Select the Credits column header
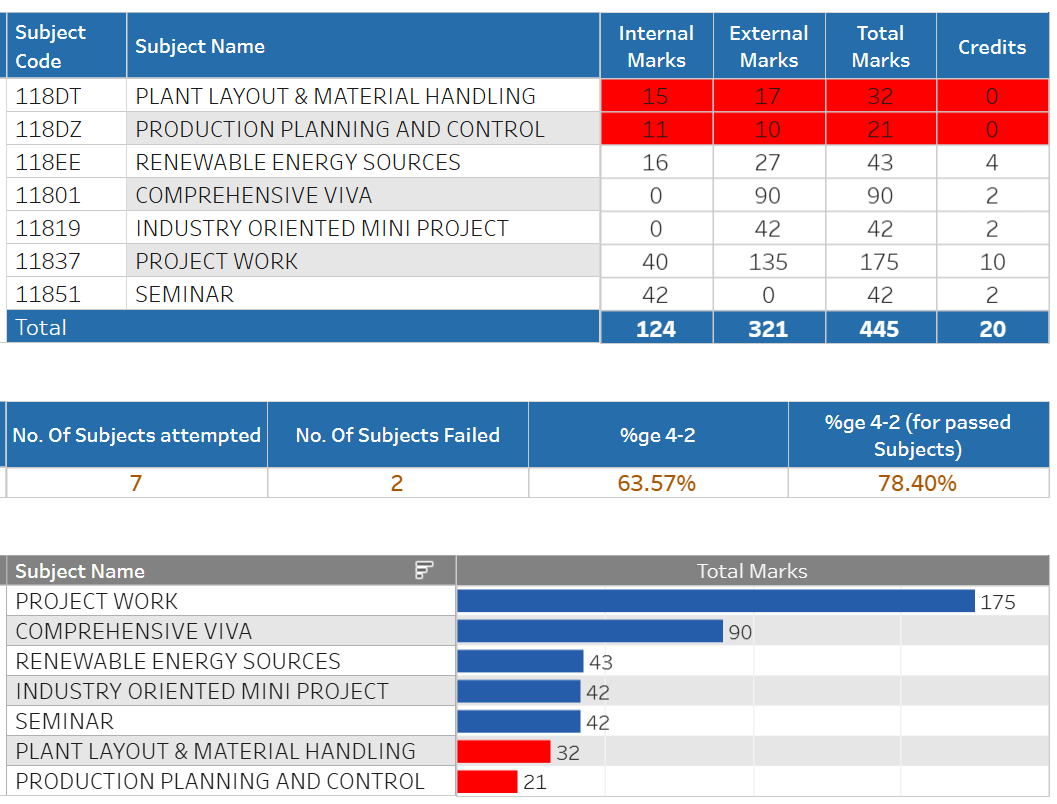The height and width of the screenshot is (804, 1057). 991,47
